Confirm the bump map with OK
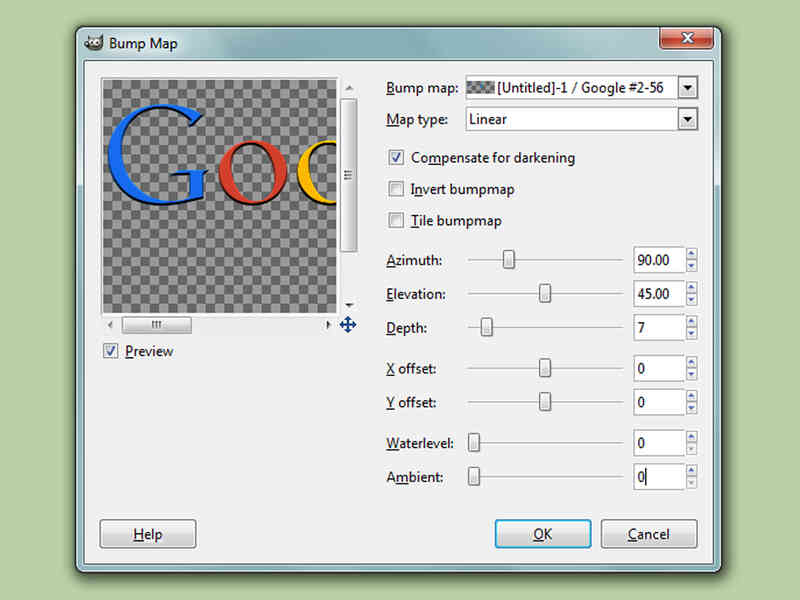 (542, 534)
